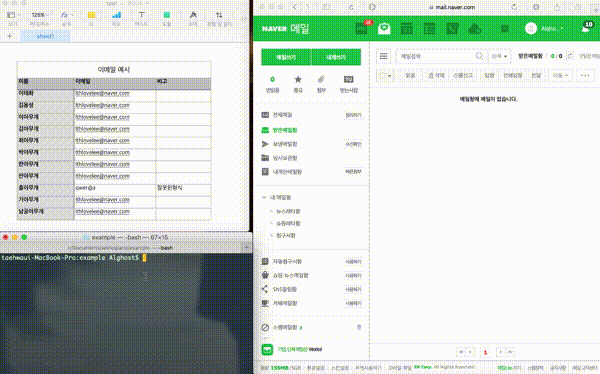The image size is (600, 374).
Task: Click the notification bell with 10 badge
Action: coord(586,28)
